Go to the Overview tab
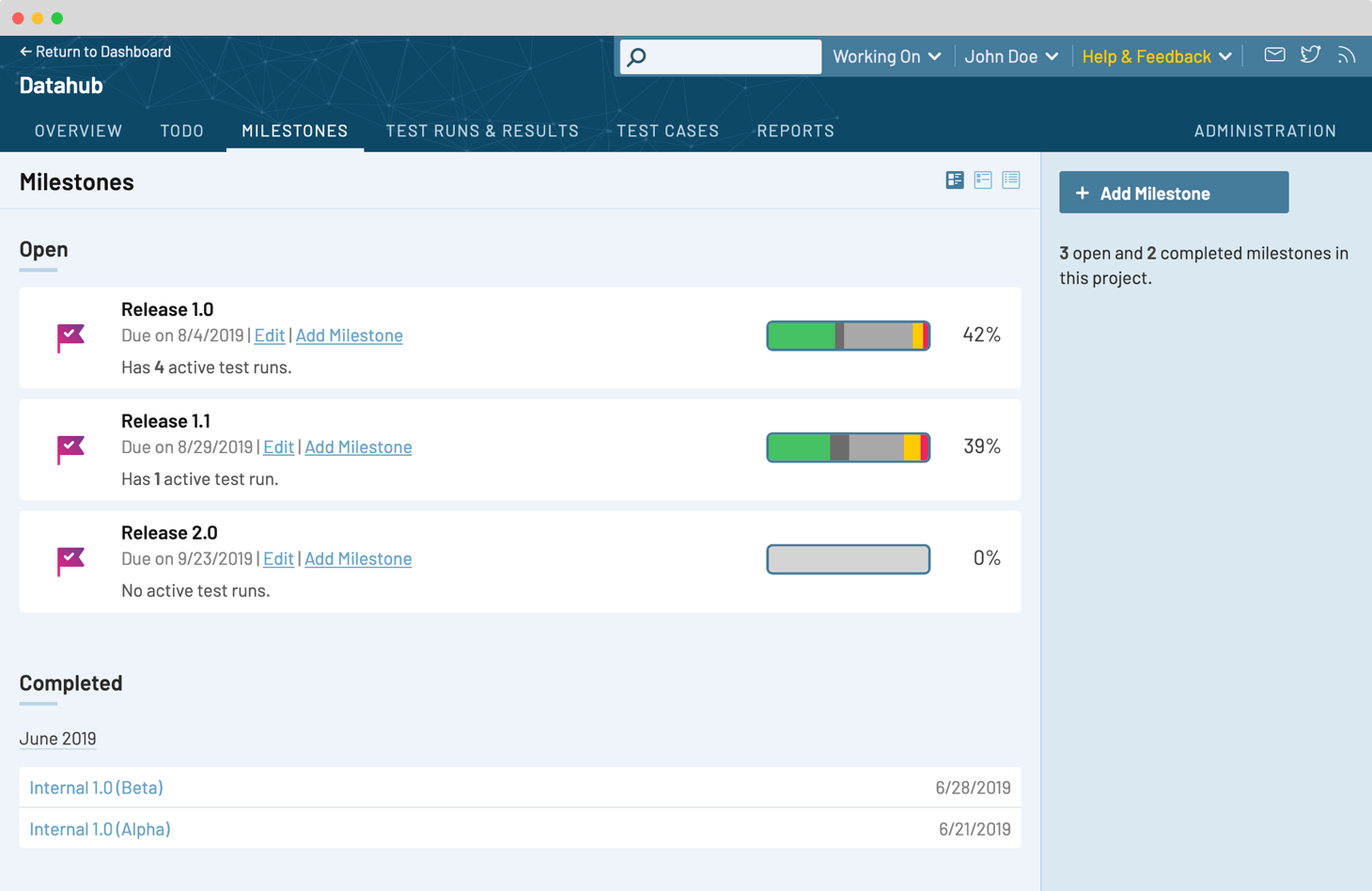 pos(79,131)
